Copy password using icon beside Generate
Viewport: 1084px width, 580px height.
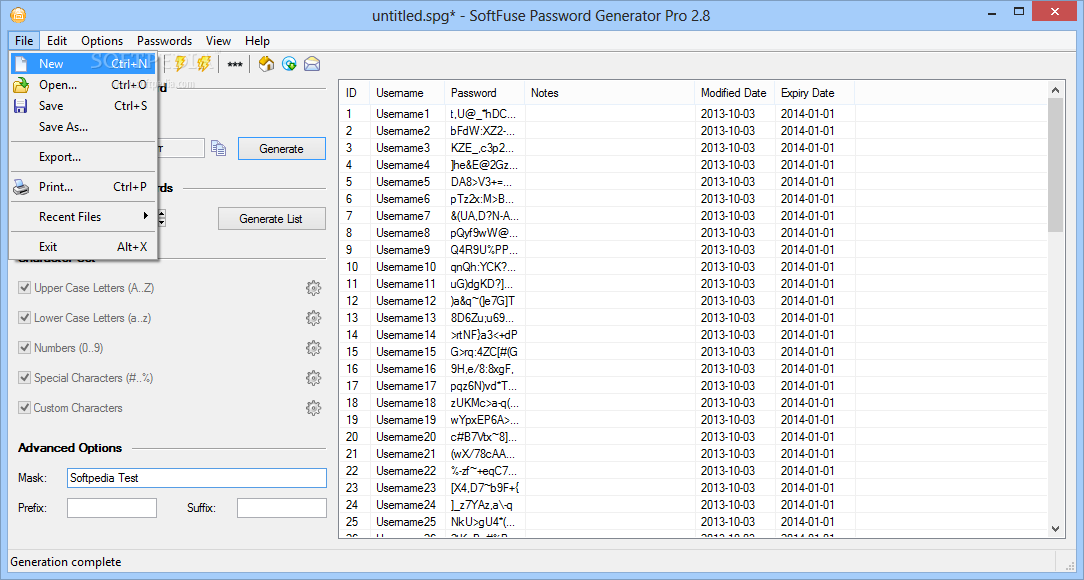point(218,149)
